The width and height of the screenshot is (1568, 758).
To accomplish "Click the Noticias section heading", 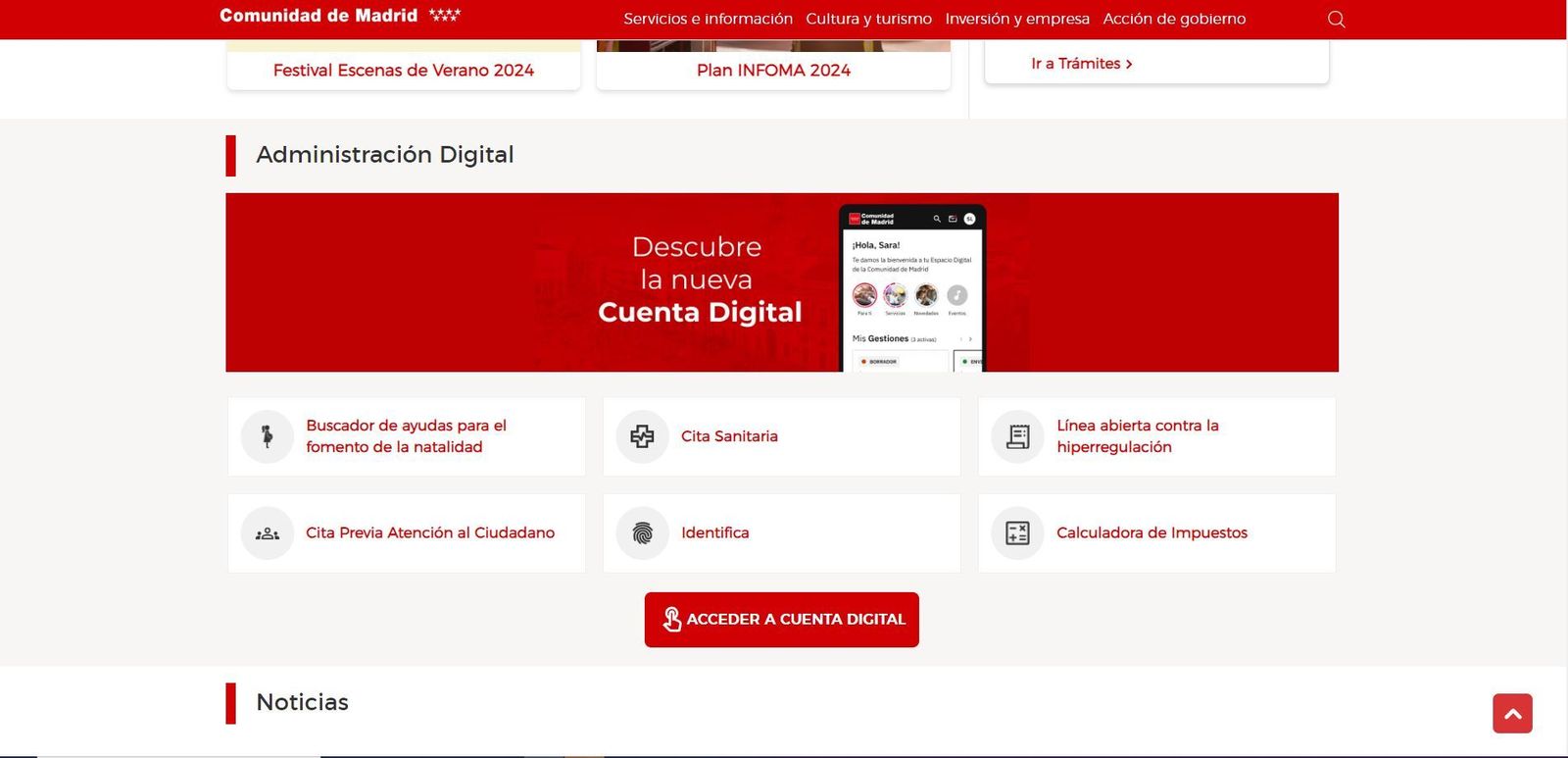I will 302,702.
